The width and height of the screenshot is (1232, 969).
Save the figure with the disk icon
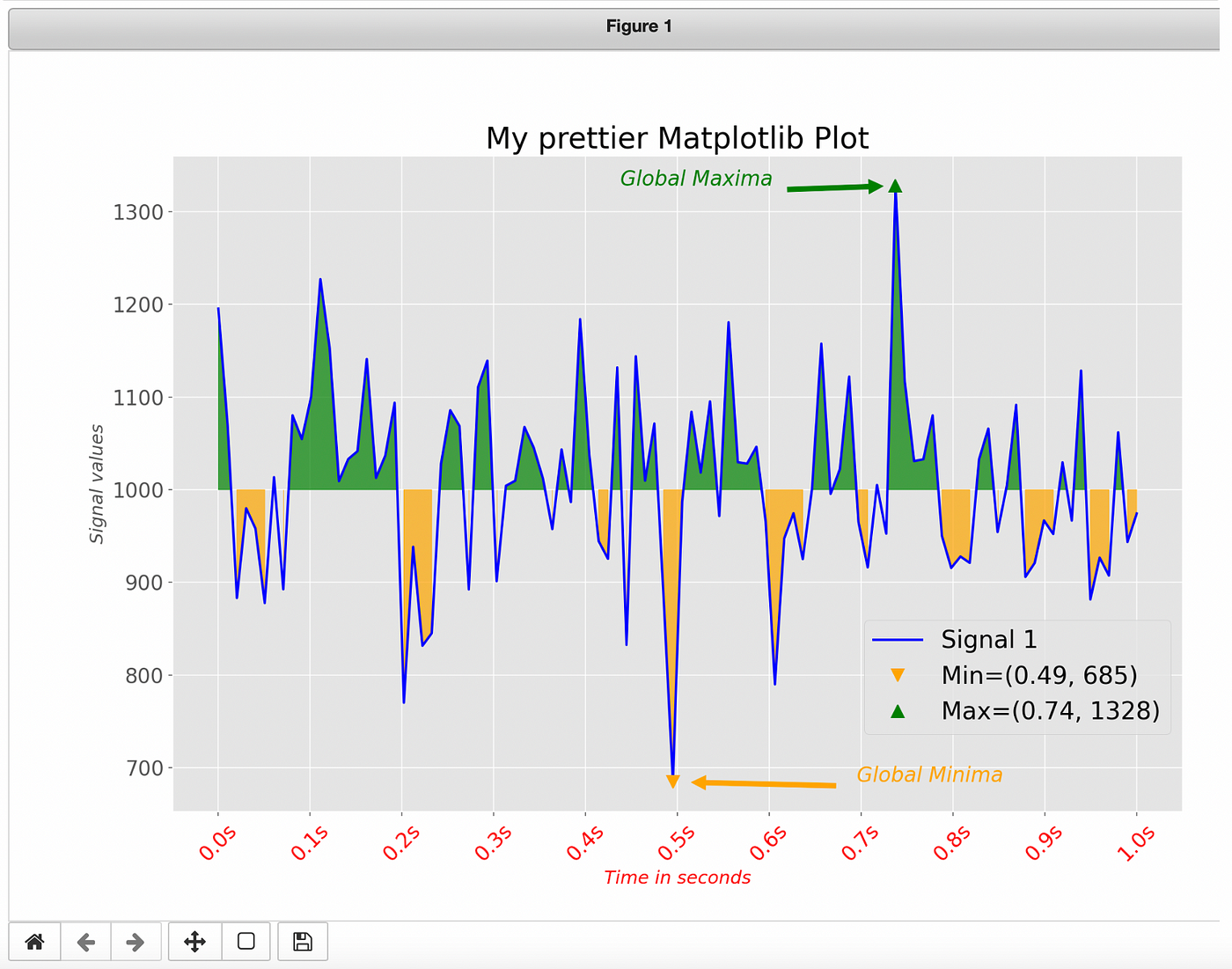tap(303, 942)
